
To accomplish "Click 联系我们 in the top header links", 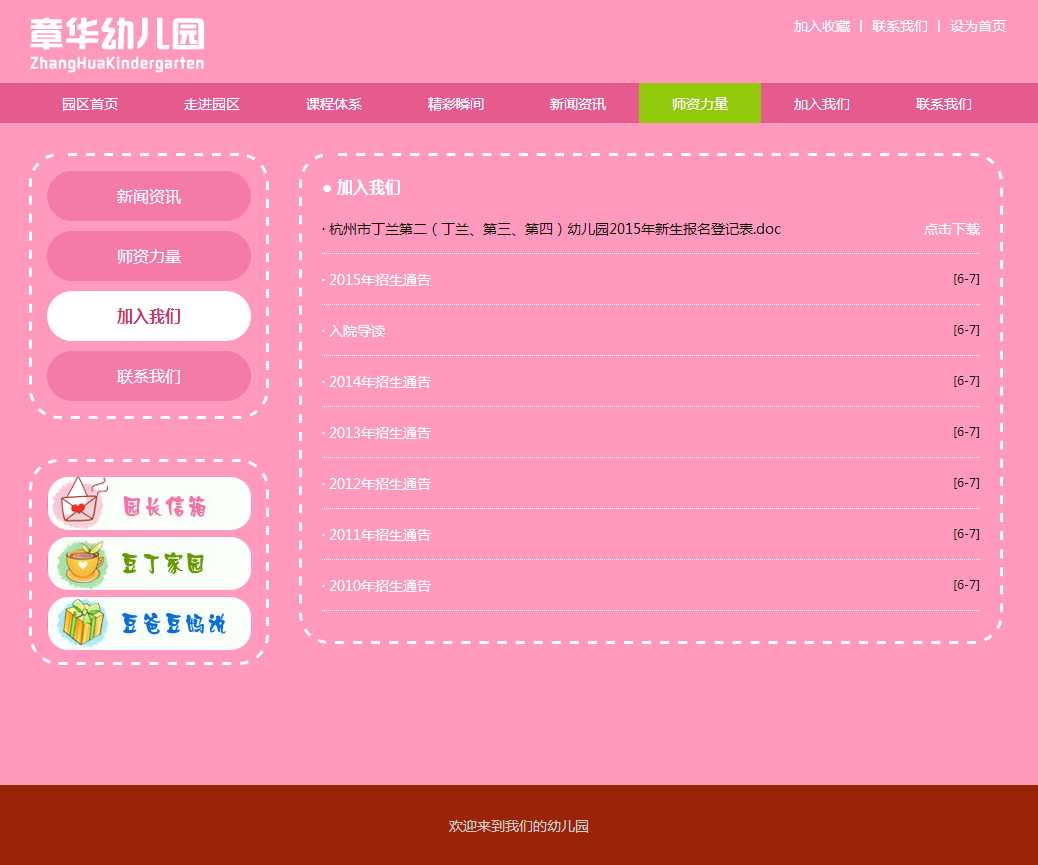I will (899, 26).
